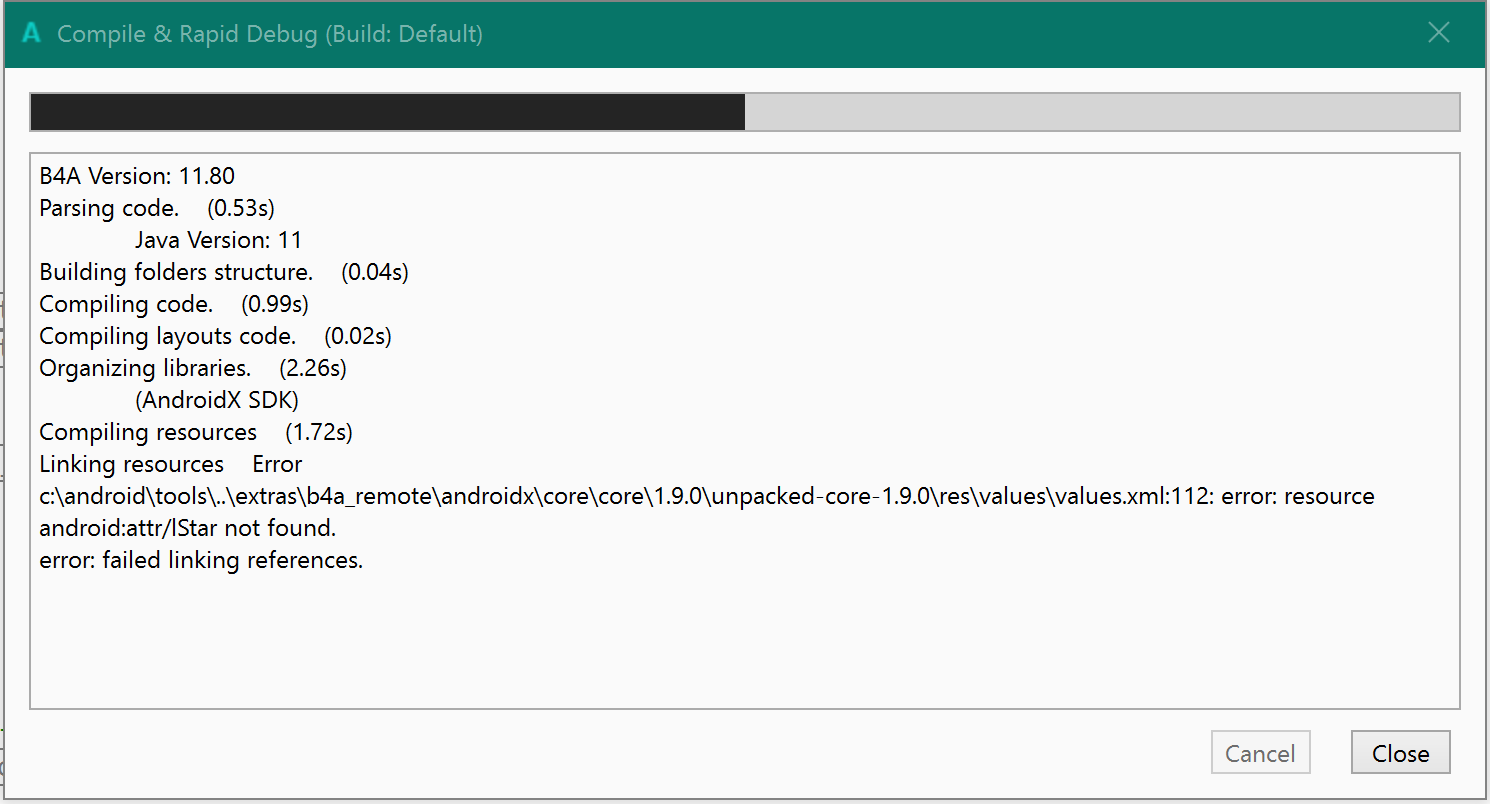Select the 'Parsing code. (0.53s)' line
The image size is (1490, 804).
point(157,209)
